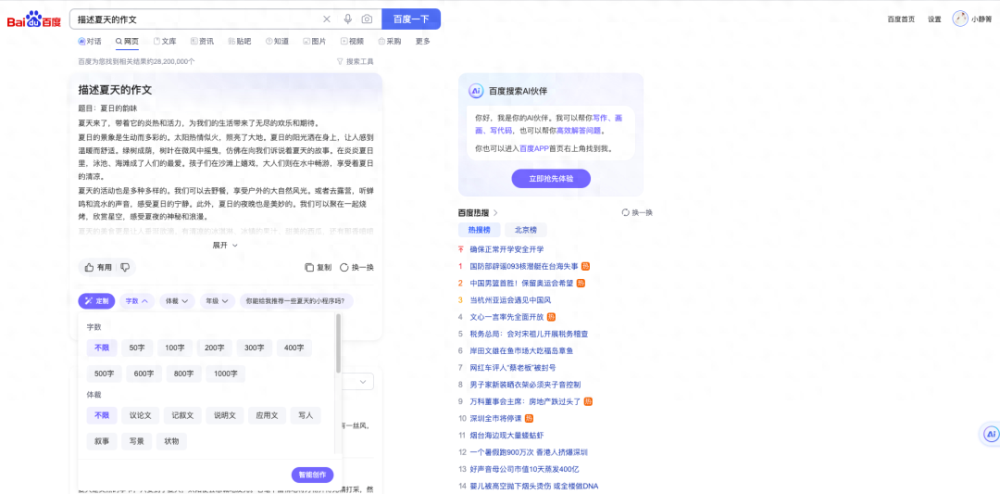This screenshot has height=494, width=1000.
Task: Select the 写景 genre option
Action: point(137,441)
